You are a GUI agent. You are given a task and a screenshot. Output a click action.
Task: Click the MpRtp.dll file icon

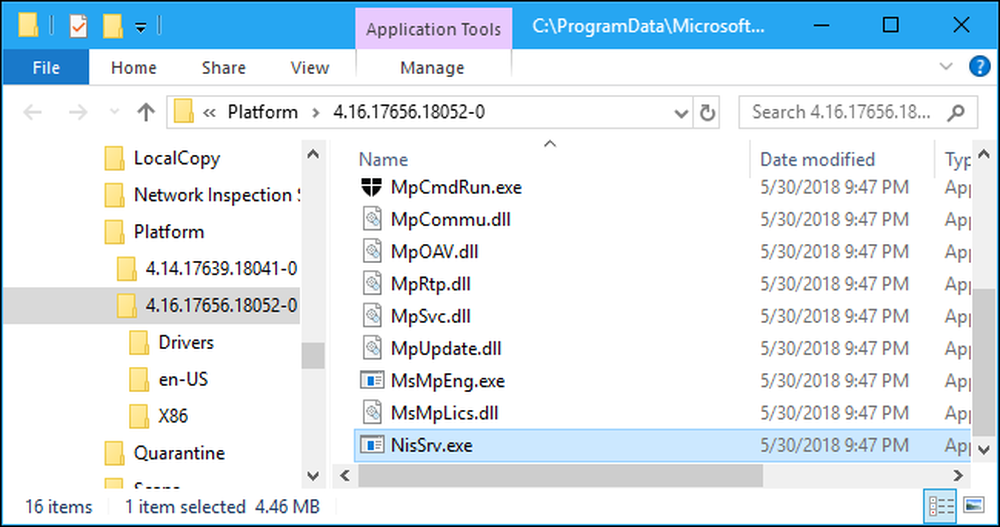tap(372, 283)
